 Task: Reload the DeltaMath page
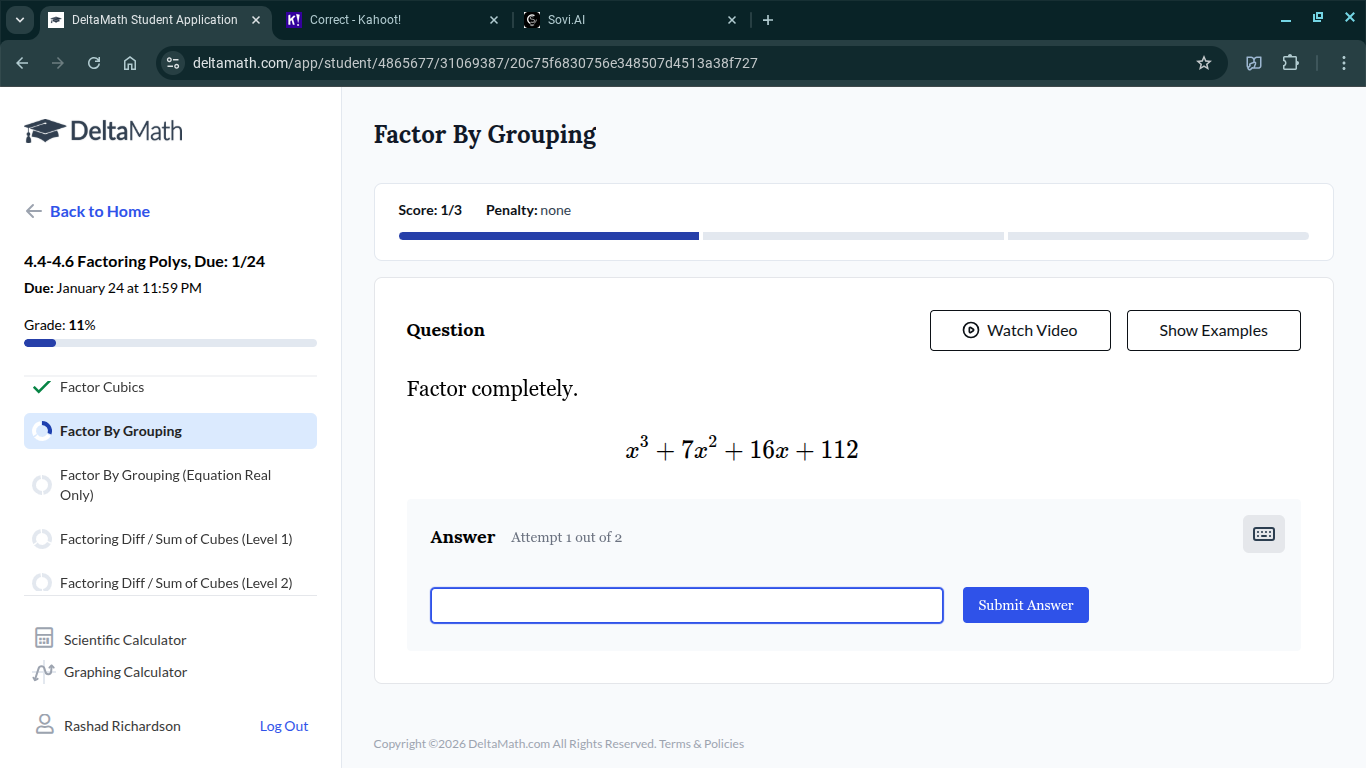[x=94, y=63]
